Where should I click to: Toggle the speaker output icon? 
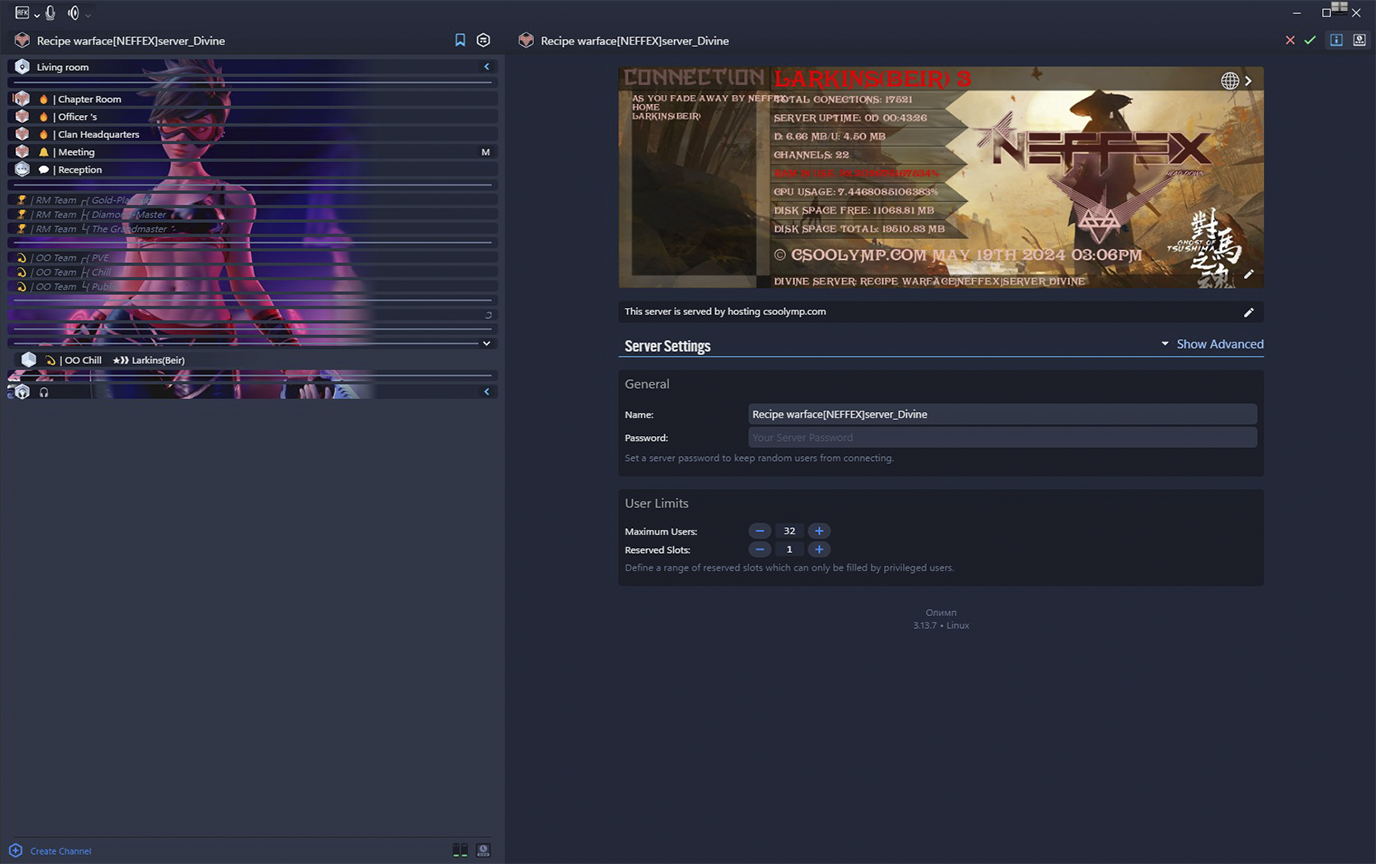click(73, 13)
